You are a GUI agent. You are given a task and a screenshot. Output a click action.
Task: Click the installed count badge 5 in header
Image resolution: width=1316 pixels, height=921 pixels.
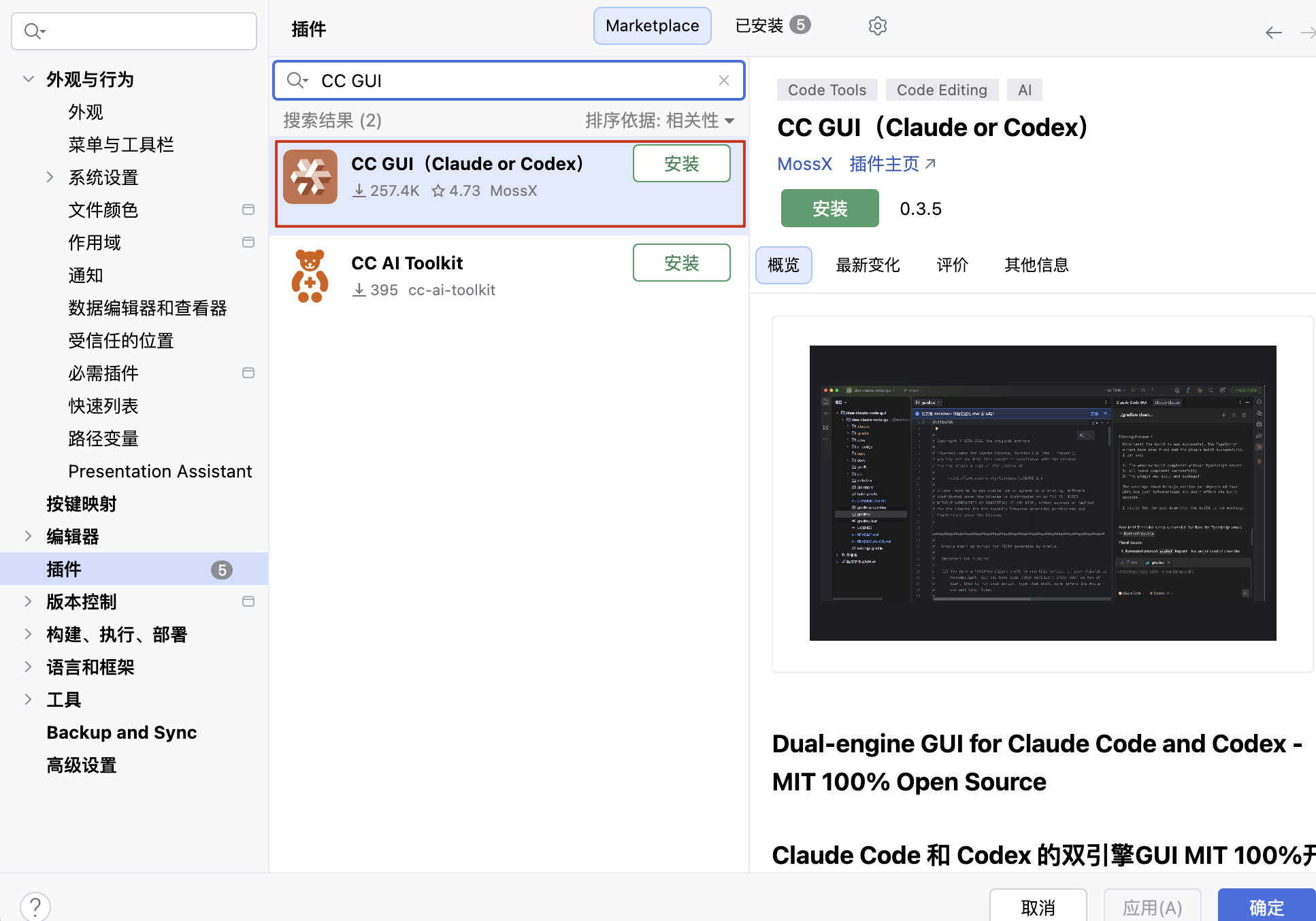coord(800,25)
